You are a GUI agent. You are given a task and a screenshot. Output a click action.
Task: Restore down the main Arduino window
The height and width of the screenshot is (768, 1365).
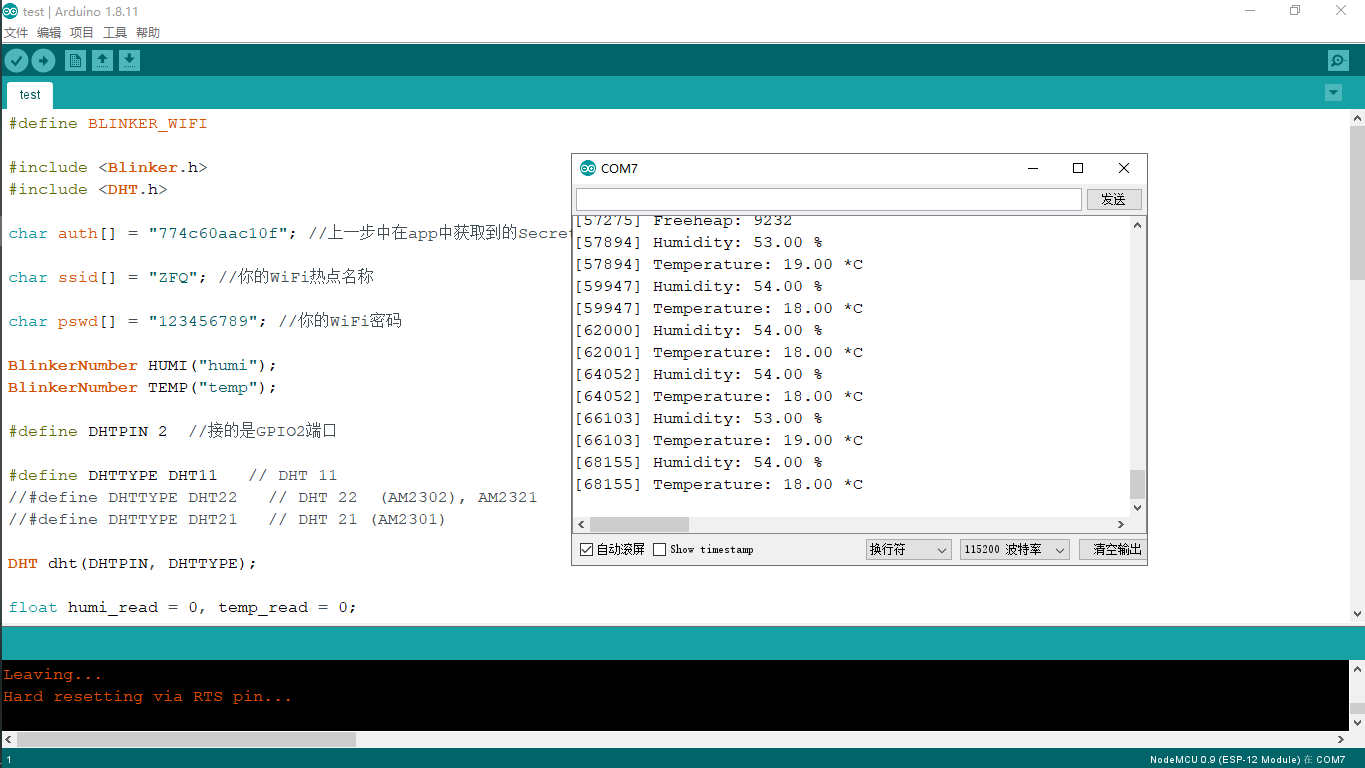tap(1295, 10)
